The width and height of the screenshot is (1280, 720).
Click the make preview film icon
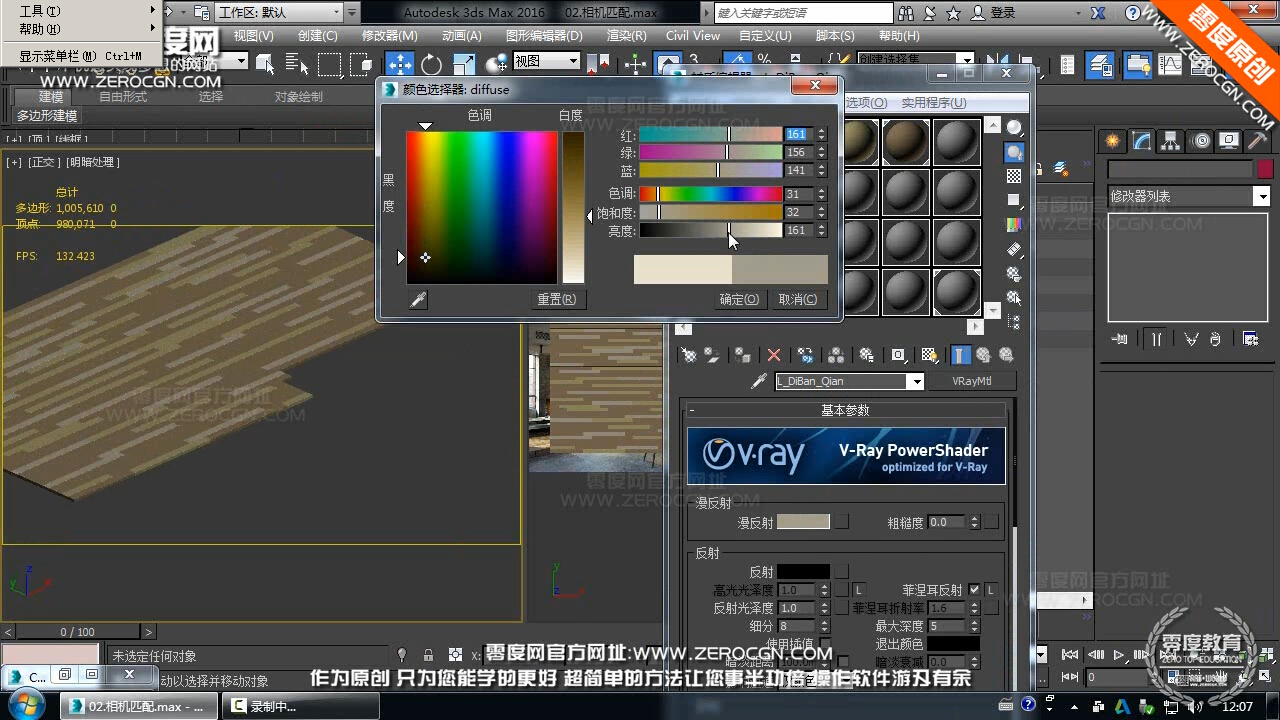[1014, 249]
